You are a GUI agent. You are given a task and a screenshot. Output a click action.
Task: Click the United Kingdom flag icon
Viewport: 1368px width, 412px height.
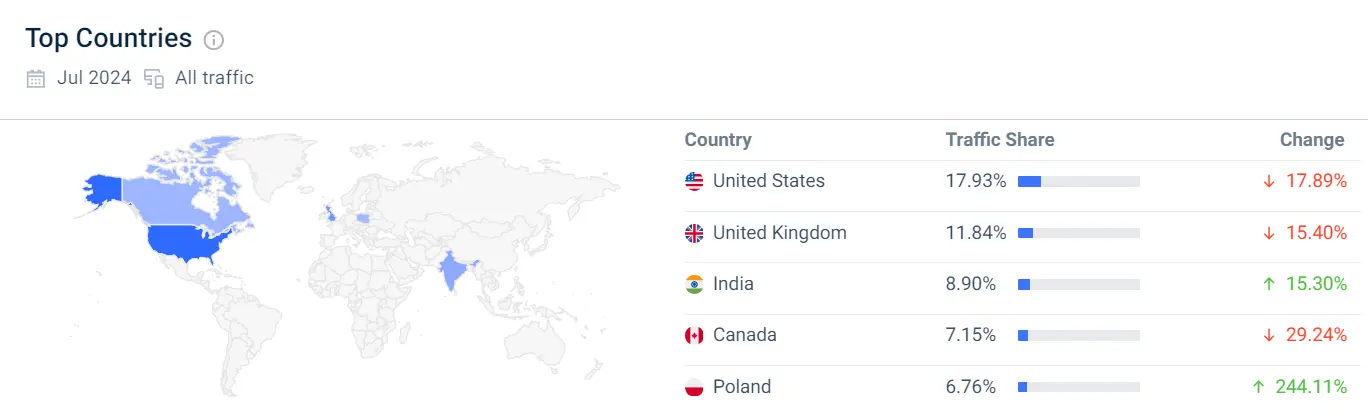(694, 233)
